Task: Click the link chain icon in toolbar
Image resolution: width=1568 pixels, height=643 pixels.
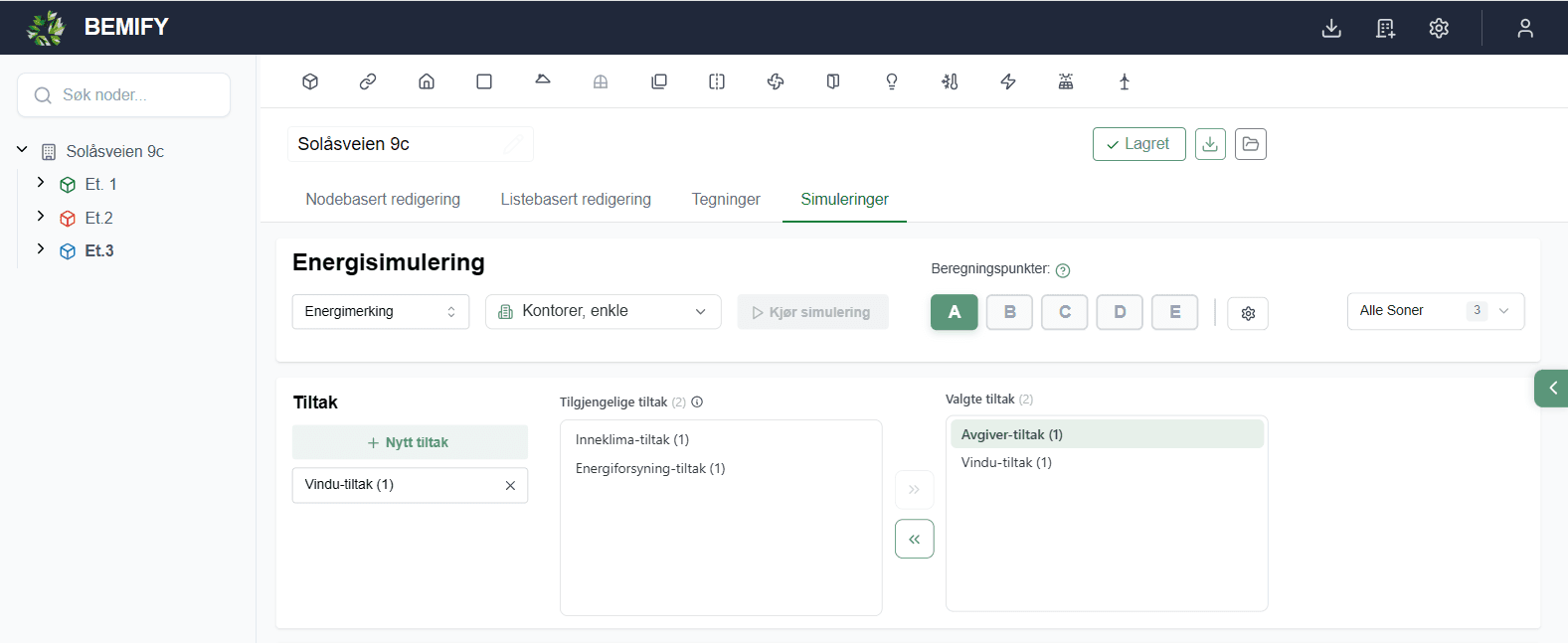Action: pyautogui.click(x=368, y=81)
